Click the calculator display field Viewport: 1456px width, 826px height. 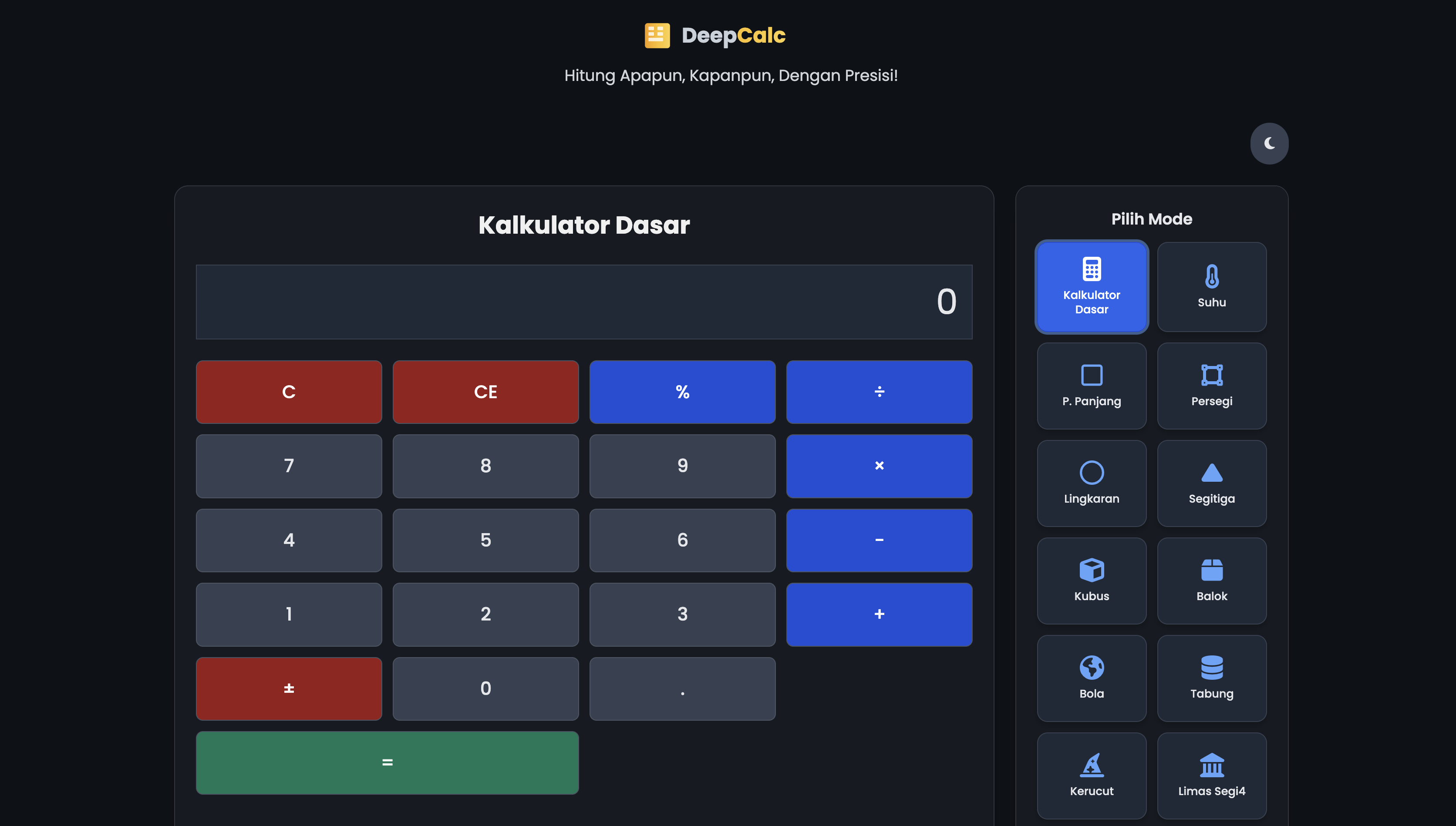click(584, 302)
